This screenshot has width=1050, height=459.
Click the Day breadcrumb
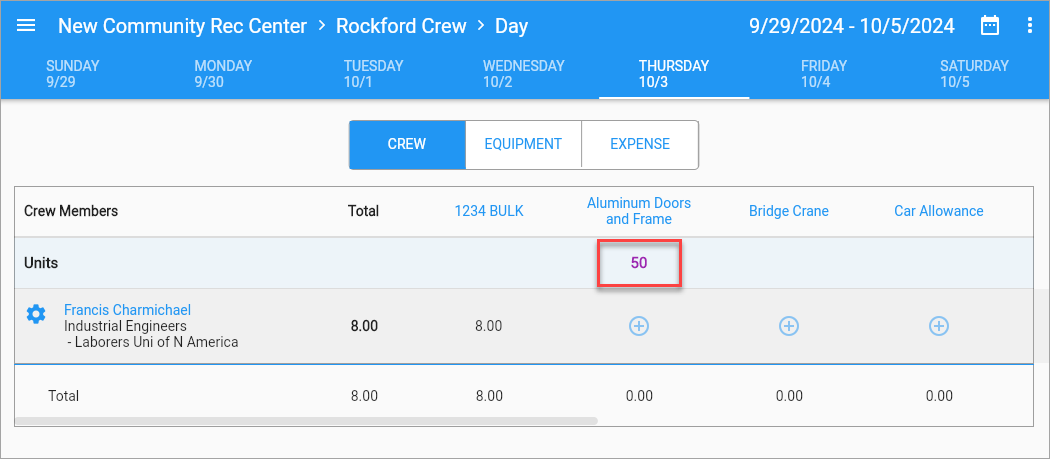click(512, 26)
